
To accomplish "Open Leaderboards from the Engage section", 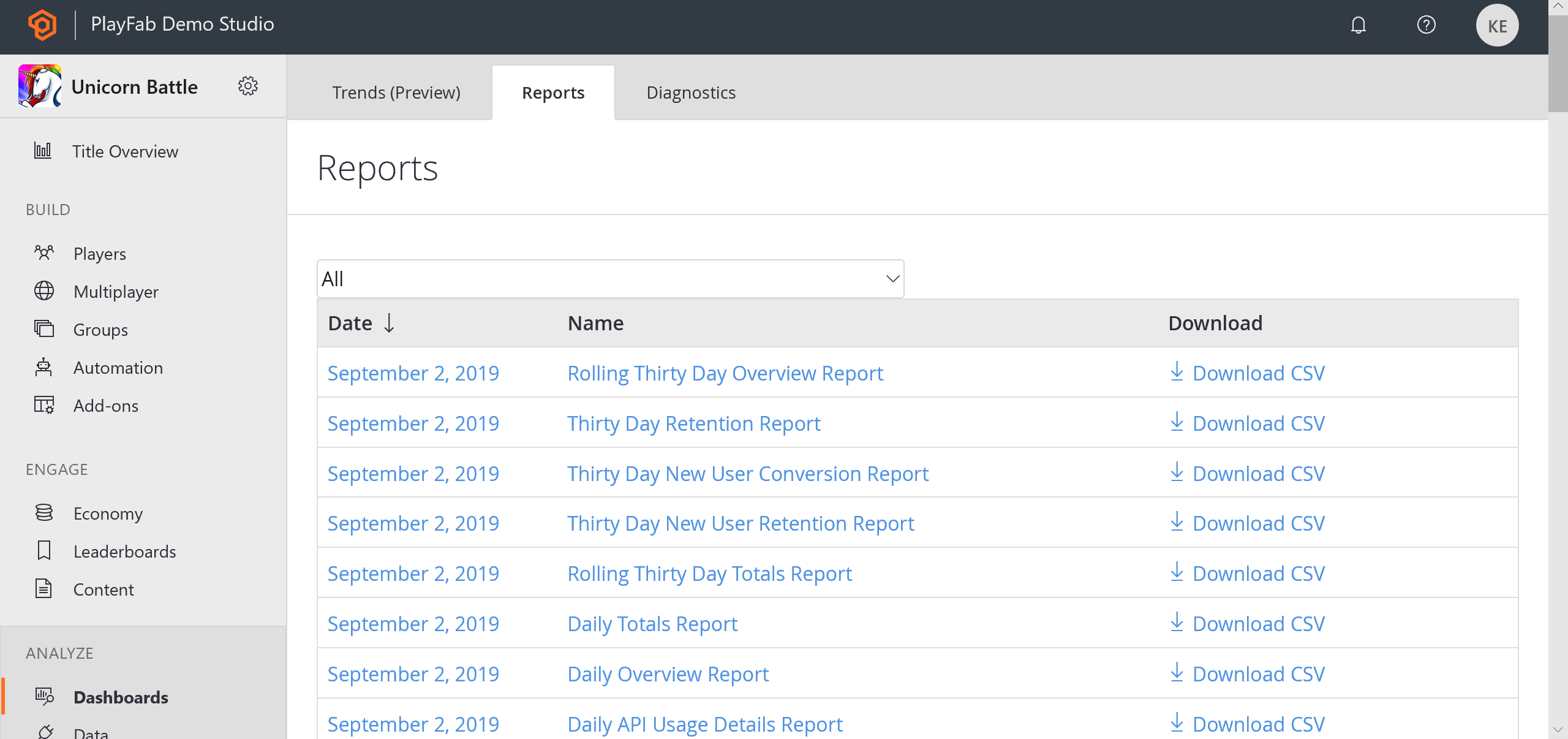I will (124, 551).
